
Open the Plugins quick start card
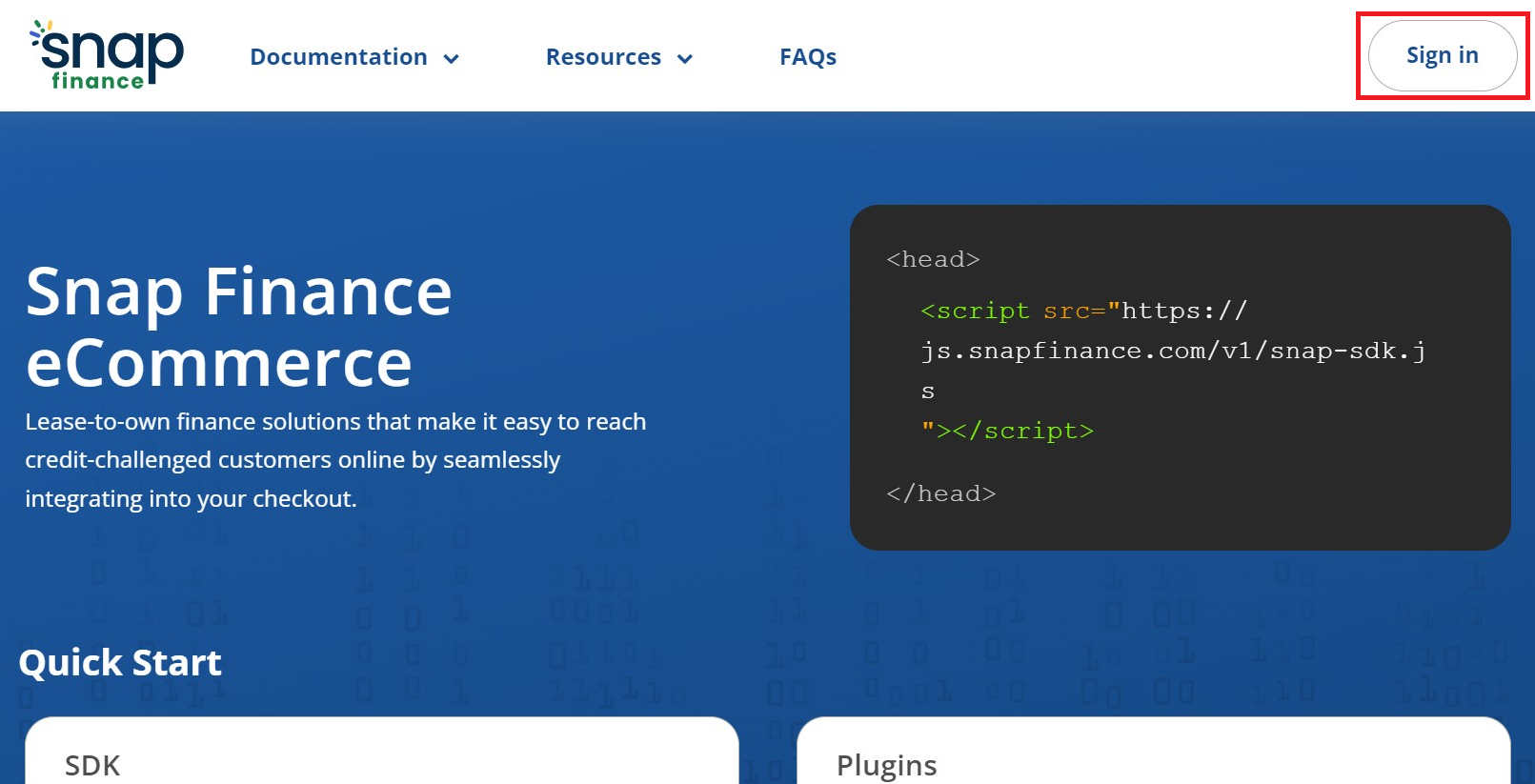[1154, 751]
